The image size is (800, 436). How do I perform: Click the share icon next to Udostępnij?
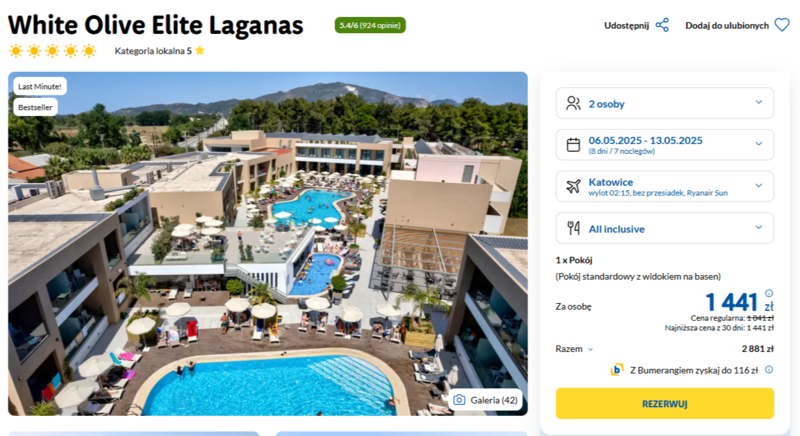(662, 25)
